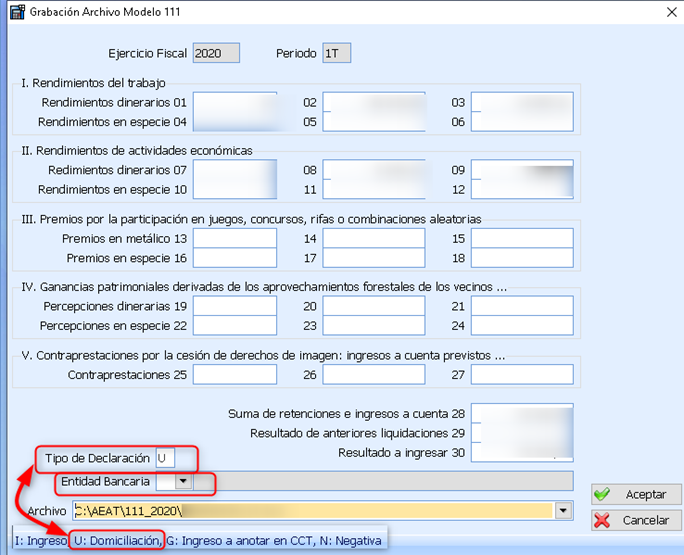
Task: Close the Grabación Archivo Modelo 111 window
Action: tap(669, 12)
